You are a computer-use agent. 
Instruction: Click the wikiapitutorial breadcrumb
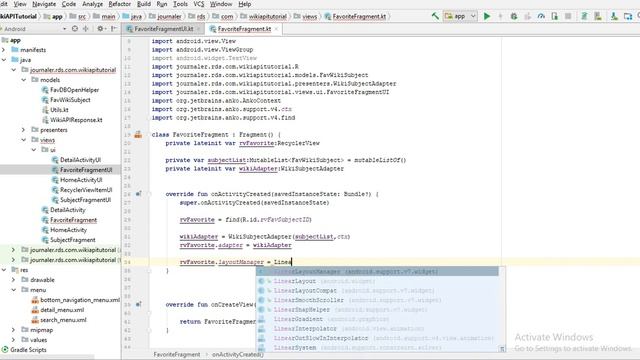coord(268,16)
